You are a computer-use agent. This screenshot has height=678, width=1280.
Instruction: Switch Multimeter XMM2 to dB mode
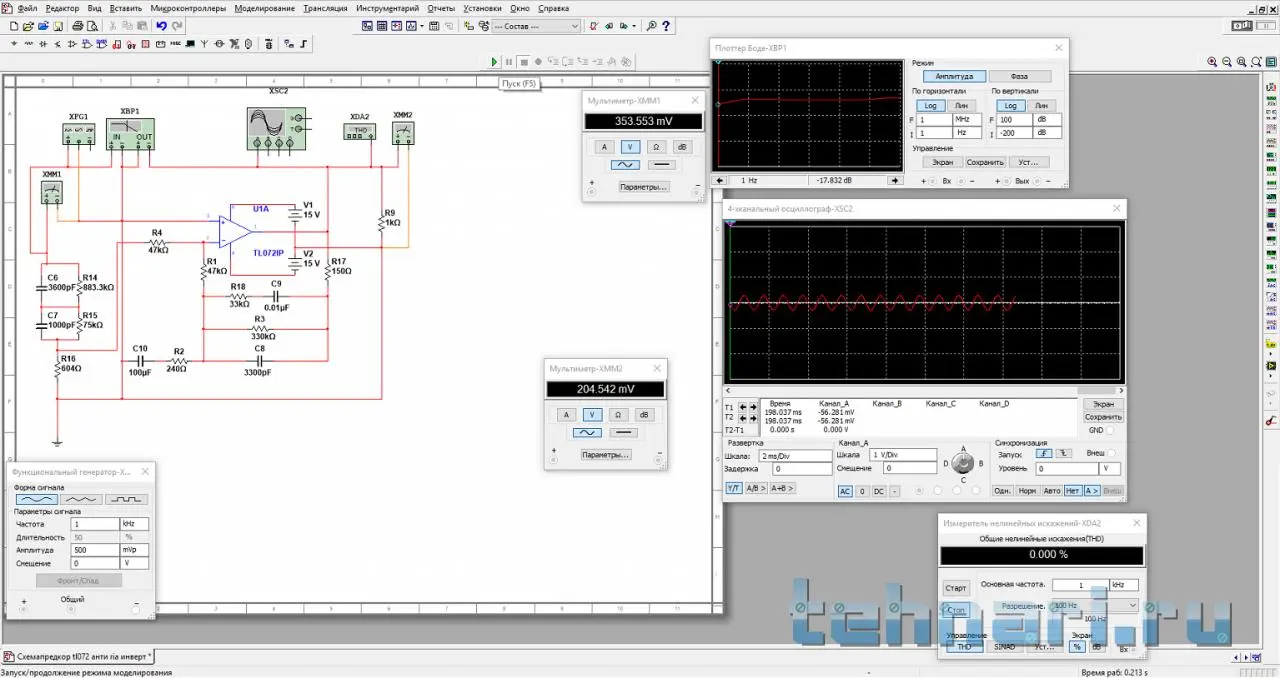point(644,415)
